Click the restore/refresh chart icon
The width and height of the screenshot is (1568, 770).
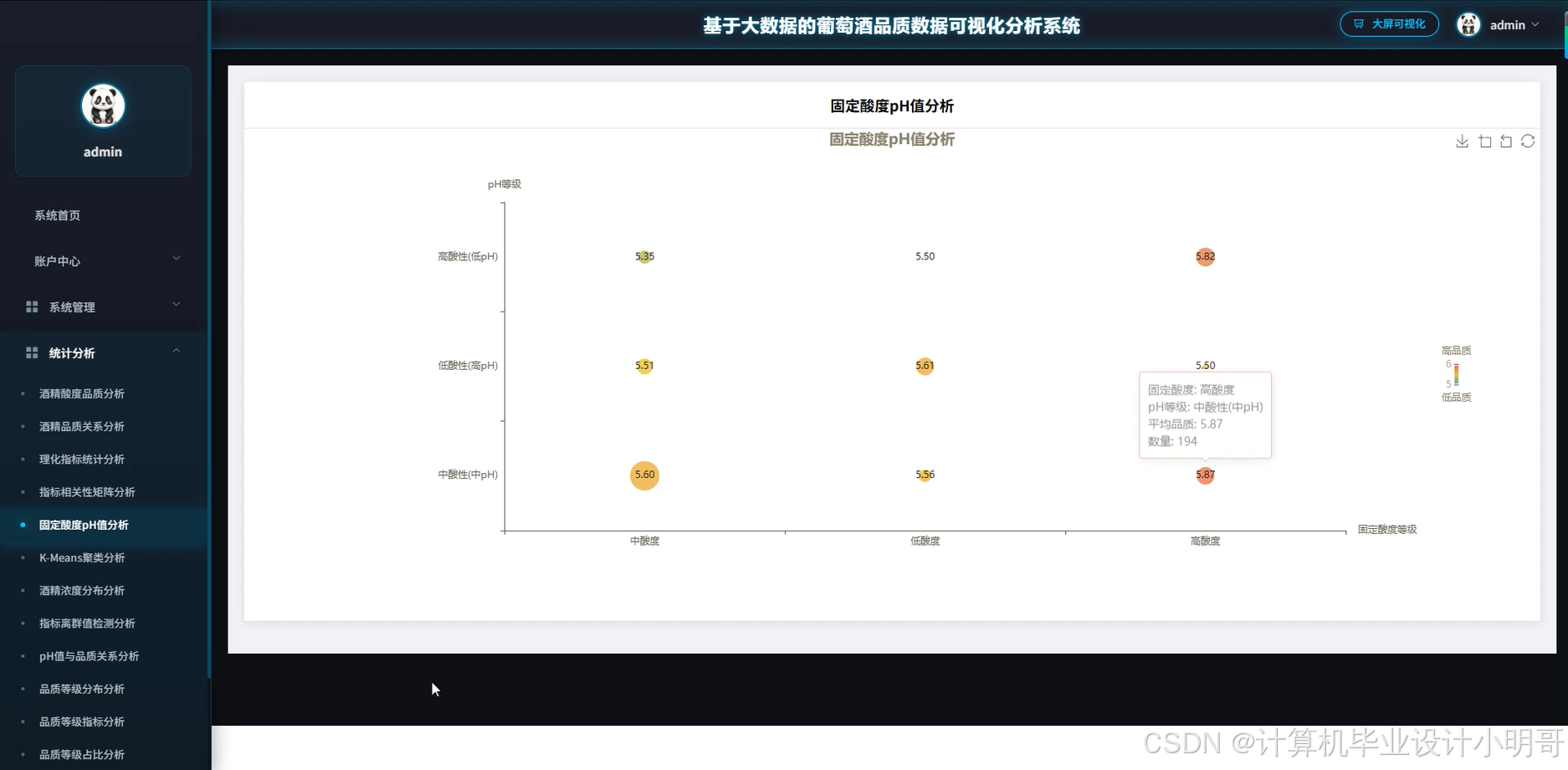pos(1528,141)
